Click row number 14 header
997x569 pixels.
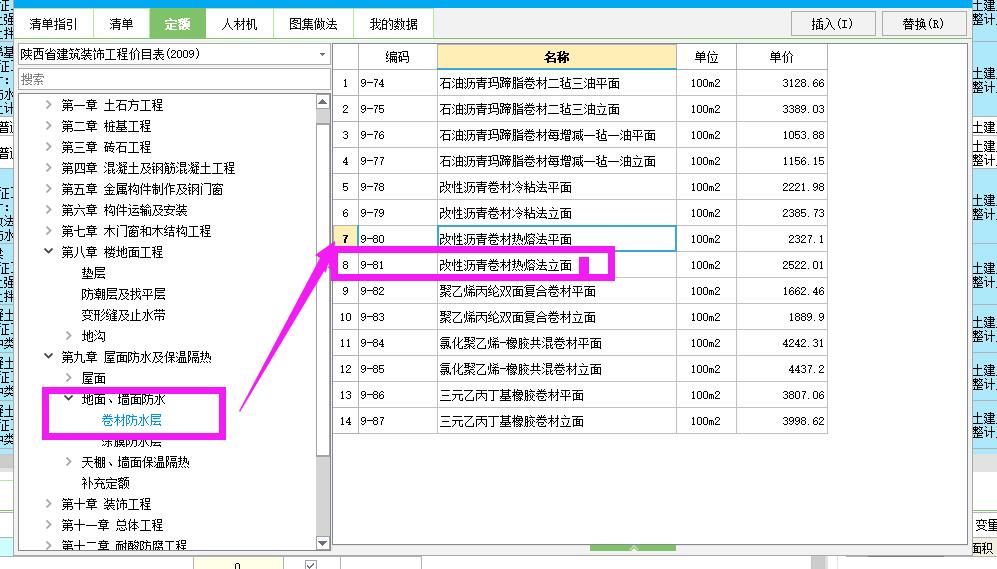(x=345, y=422)
